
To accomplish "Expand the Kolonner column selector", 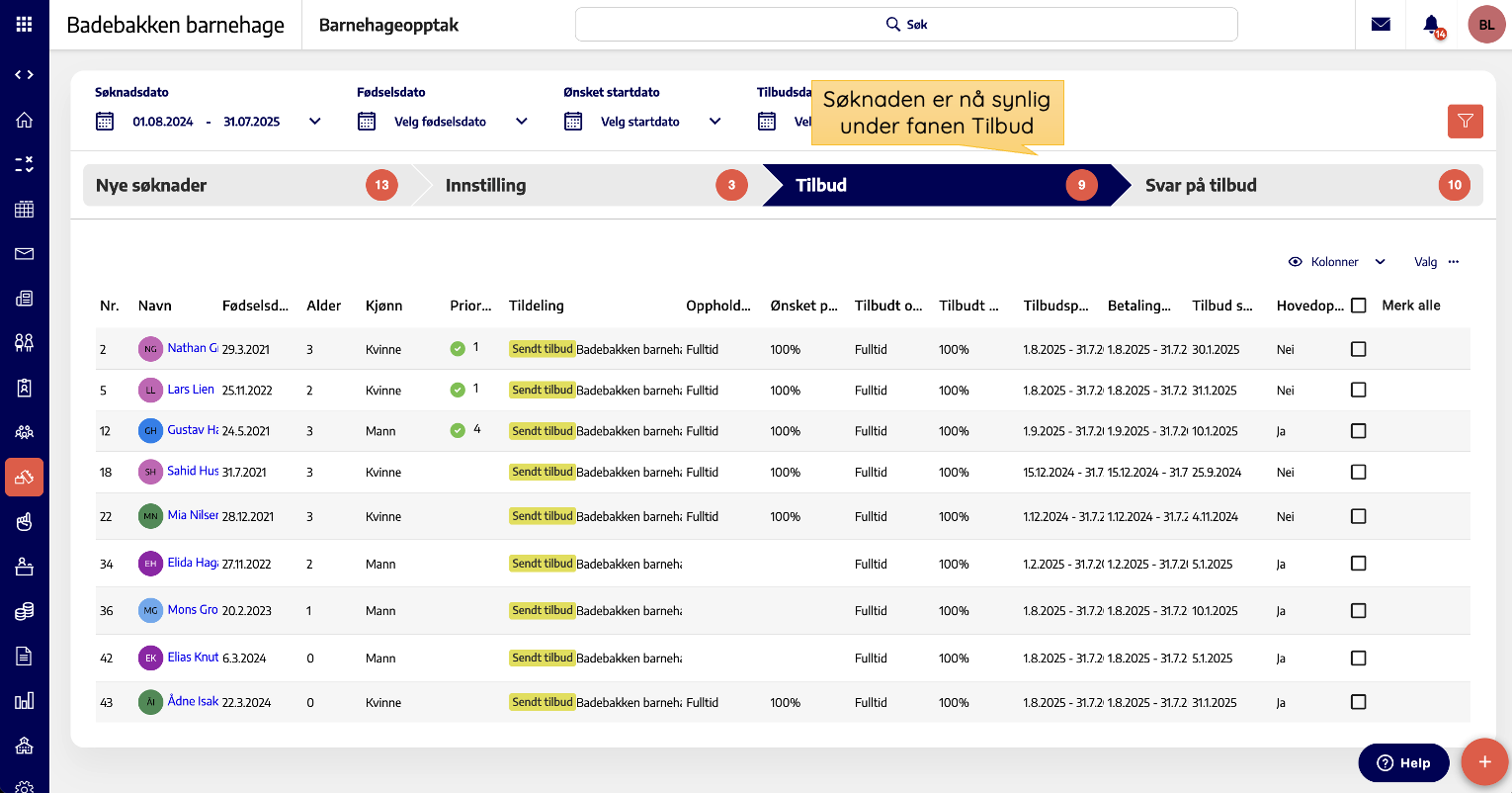I will (1336, 262).
